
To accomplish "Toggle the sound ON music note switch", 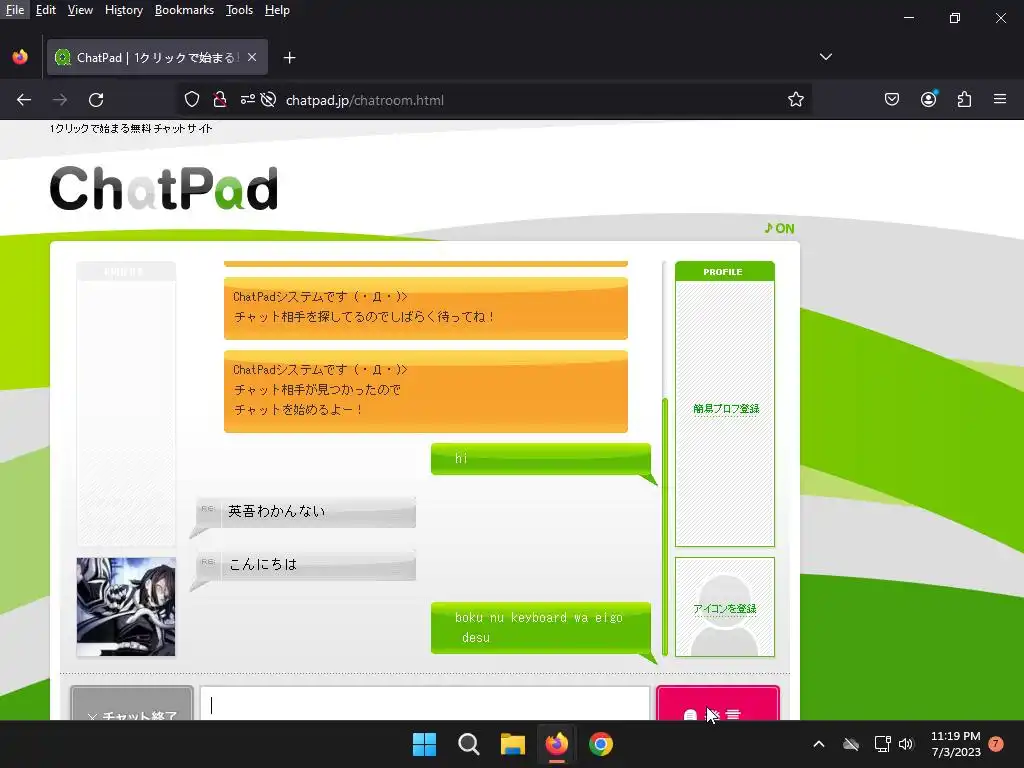I will point(779,228).
